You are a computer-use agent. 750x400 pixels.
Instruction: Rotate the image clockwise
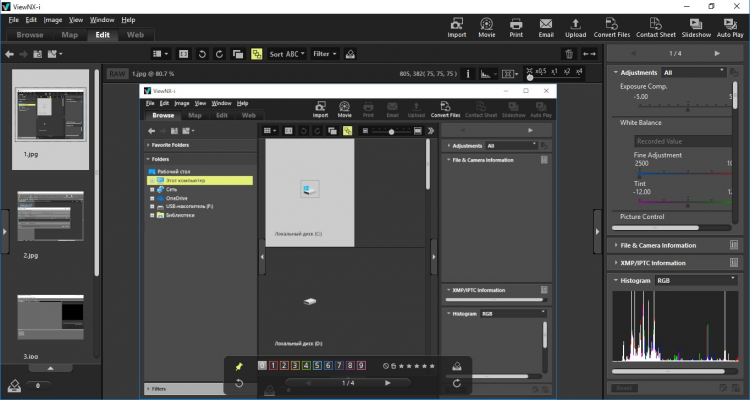[x=218, y=53]
